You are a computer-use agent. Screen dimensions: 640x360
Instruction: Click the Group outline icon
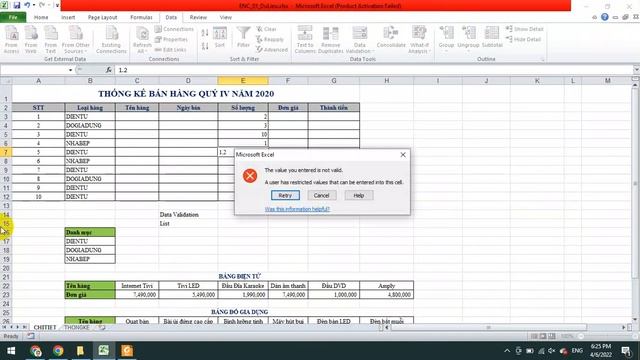pos(447,39)
